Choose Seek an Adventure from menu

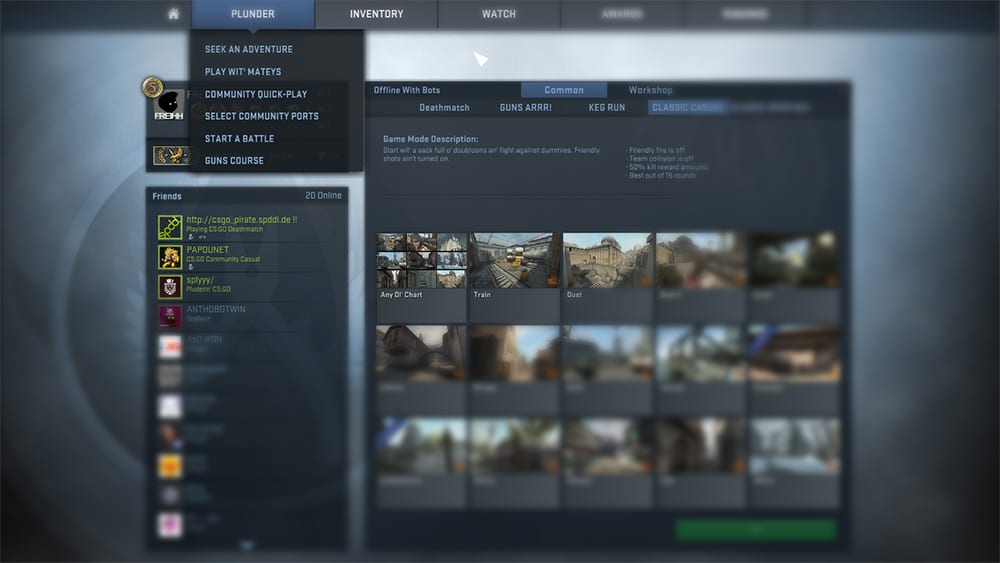pyautogui.click(x=249, y=49)
